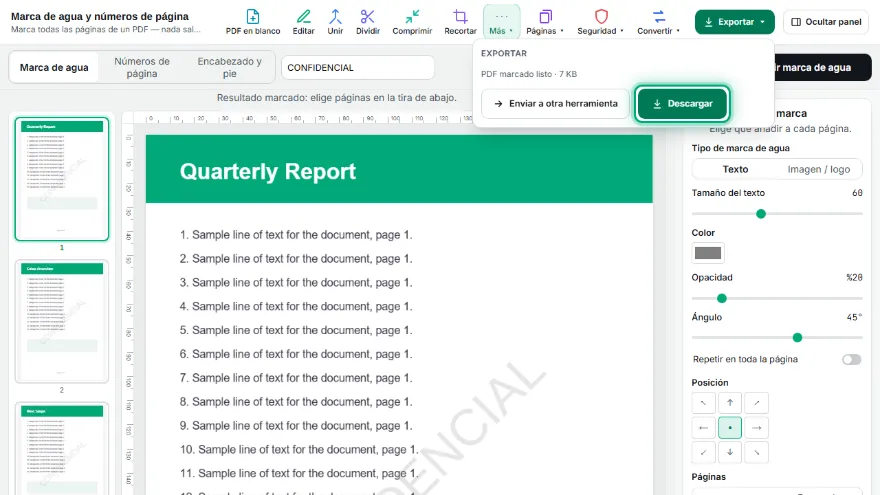Select the Unir merge tool
Image resolution: width=880 pixels, height=495 pixels.
point(335,22)
